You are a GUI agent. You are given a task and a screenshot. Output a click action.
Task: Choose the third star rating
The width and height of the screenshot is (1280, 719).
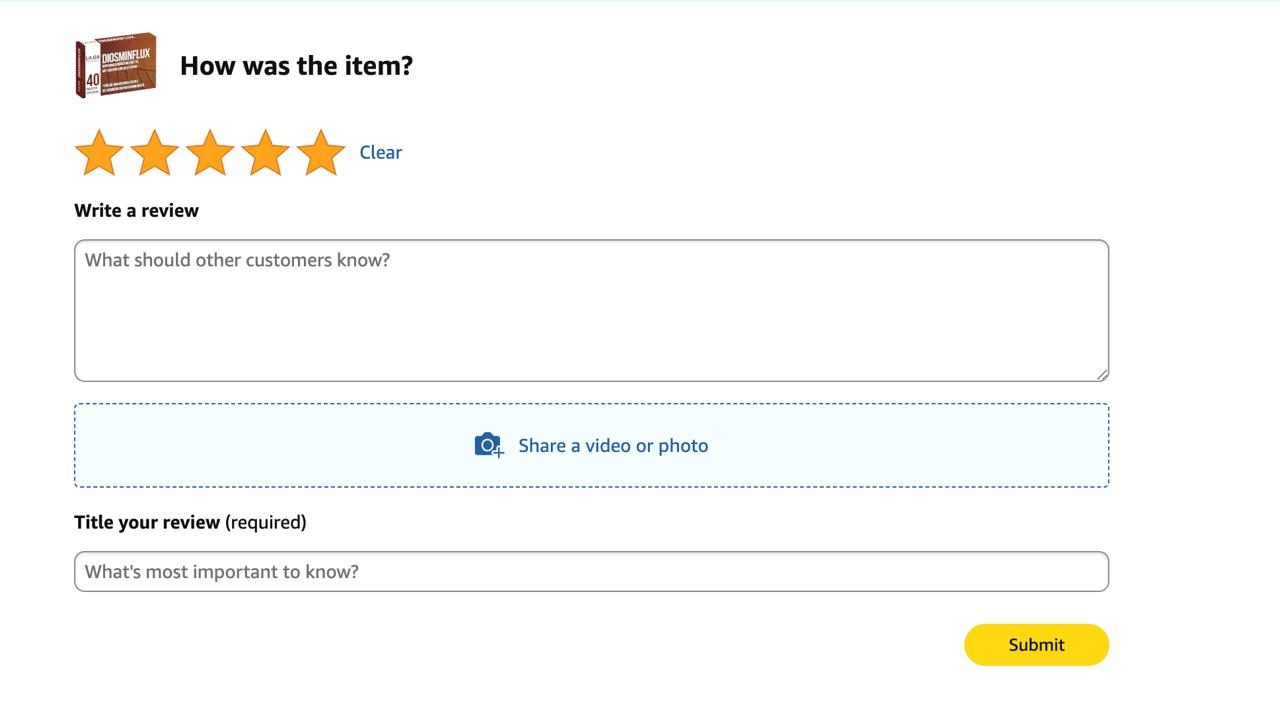point(210,153)
